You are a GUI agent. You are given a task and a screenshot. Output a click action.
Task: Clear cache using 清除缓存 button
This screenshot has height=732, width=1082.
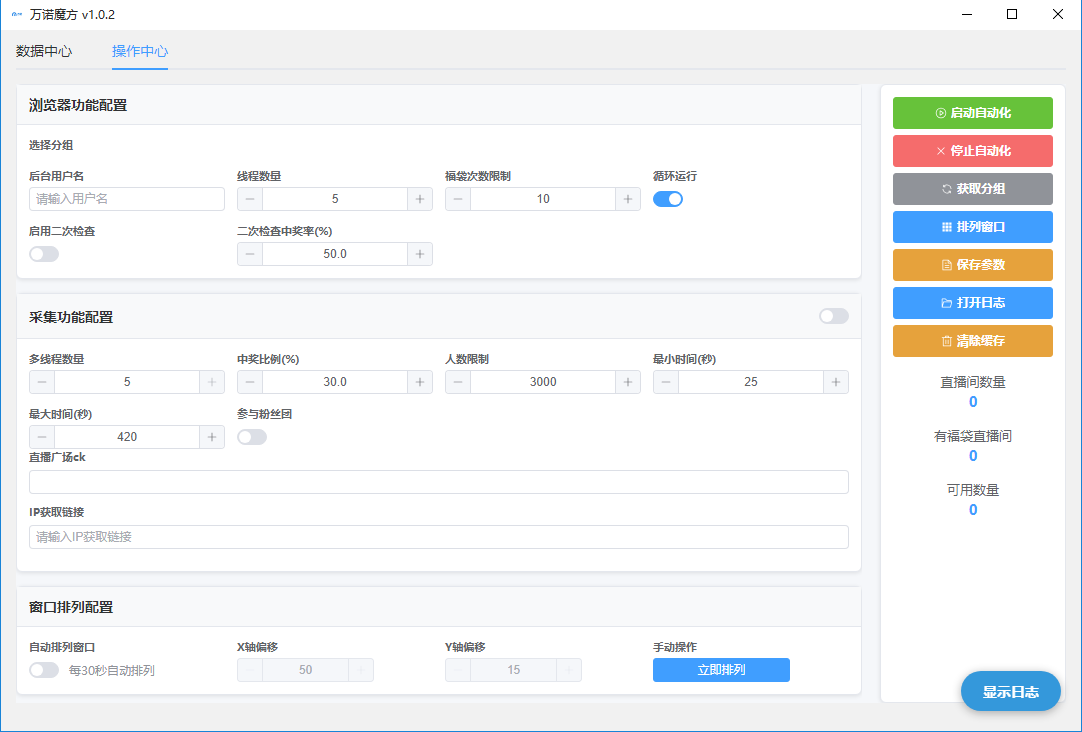pos(972,341)
